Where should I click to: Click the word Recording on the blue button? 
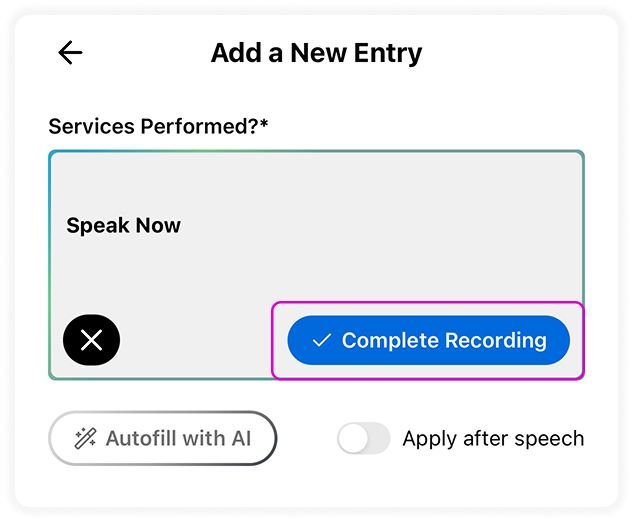click(496, 341)
